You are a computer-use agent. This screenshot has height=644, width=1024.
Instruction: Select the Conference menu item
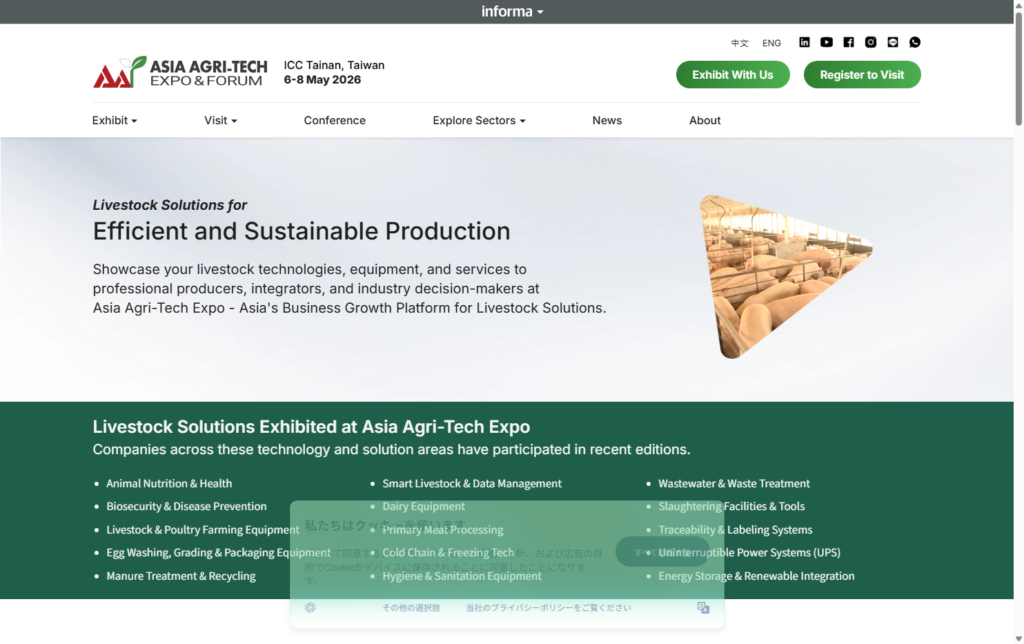click(334, 120)
